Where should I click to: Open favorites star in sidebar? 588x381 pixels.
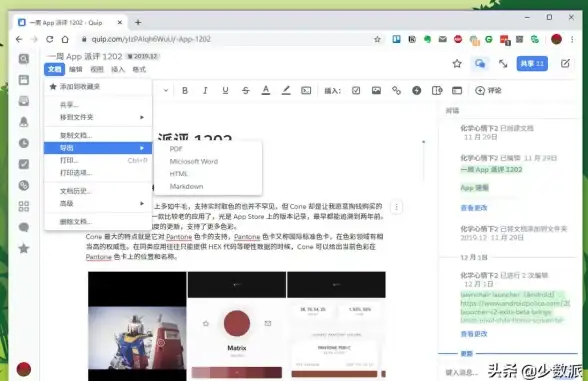pos(24,249)
